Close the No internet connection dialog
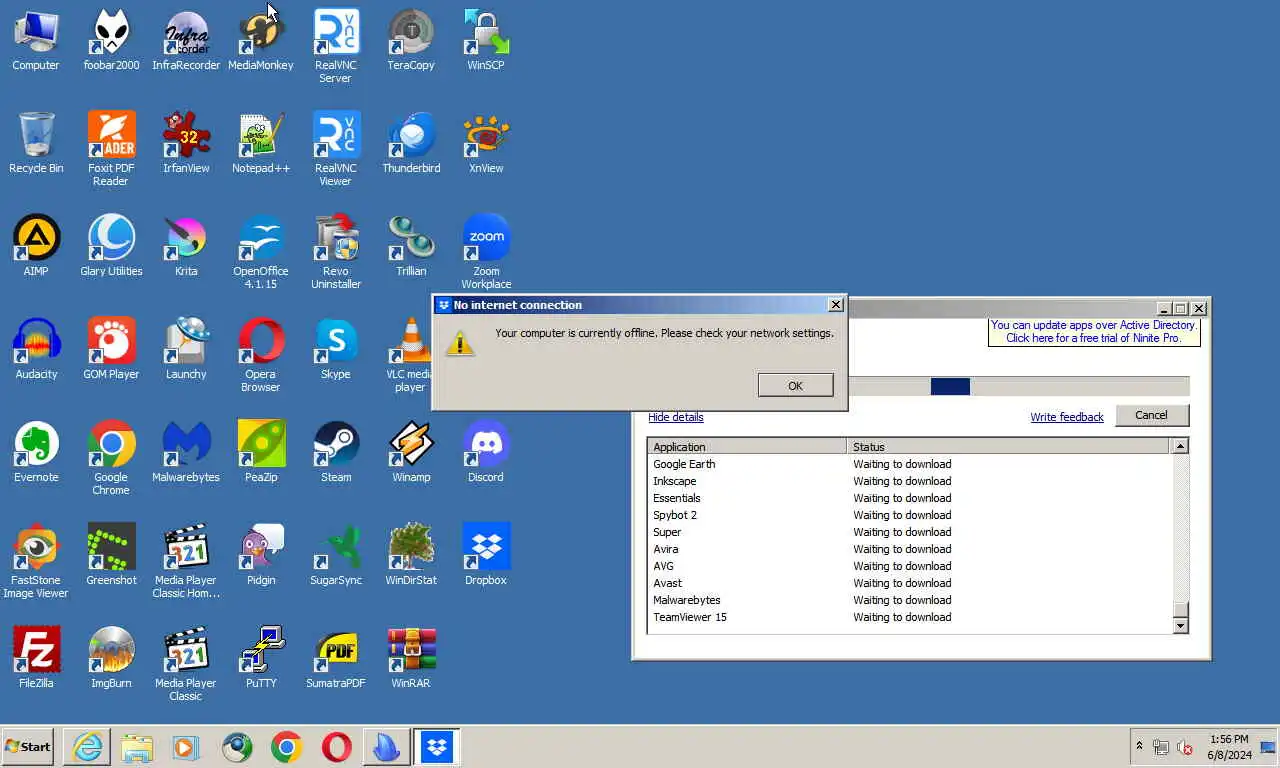 tap(836, 305)
